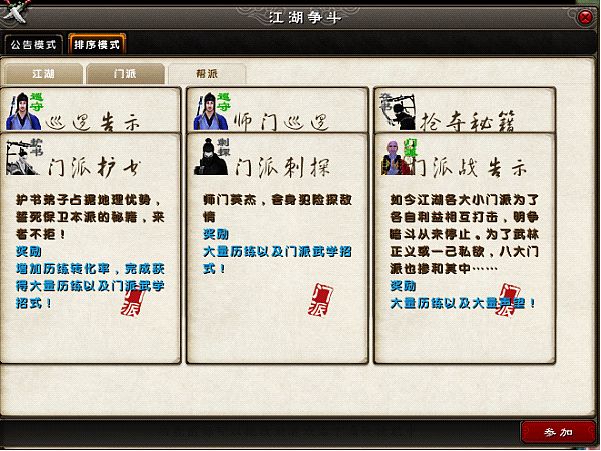Image resolution: width=601 pixels, height=451 pixels.
Task: Close the 江湖争斗 window with the red X
Action: click(x=585, y=17)
